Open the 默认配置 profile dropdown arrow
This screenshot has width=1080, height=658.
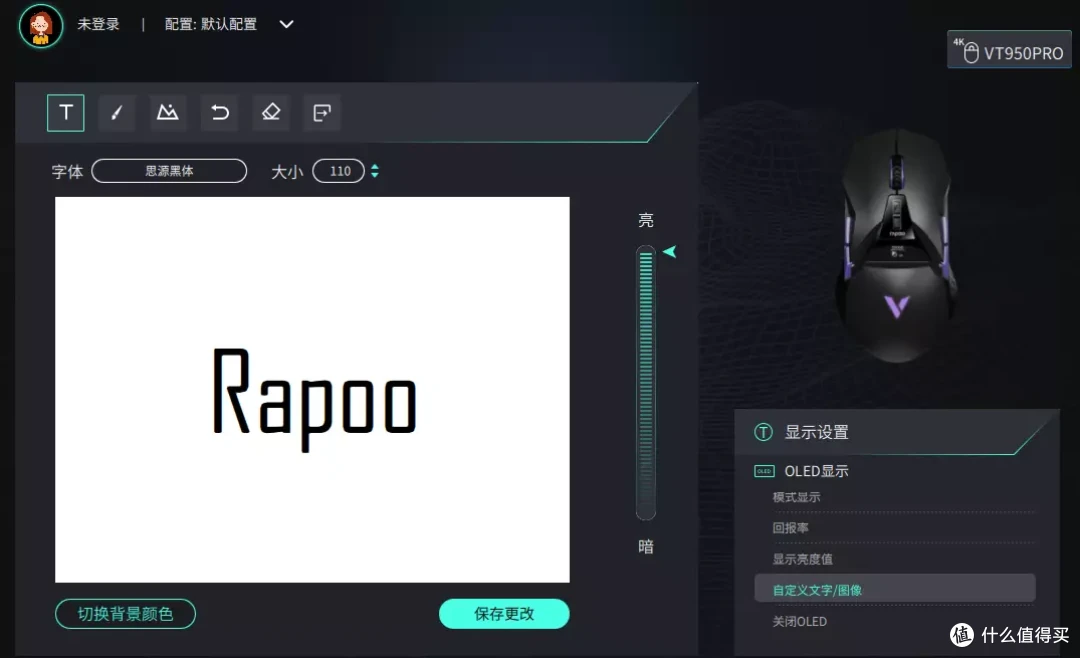(x=287, y=24)
